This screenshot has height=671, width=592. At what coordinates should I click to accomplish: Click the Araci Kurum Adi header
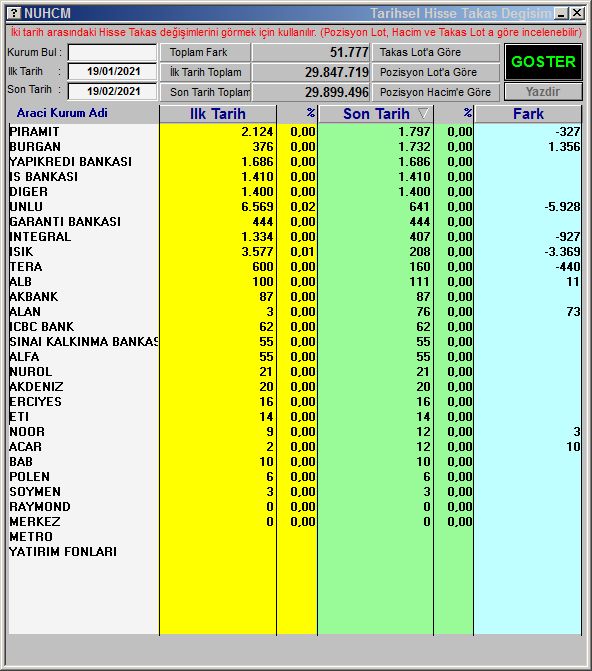click(x=62, y=113)
